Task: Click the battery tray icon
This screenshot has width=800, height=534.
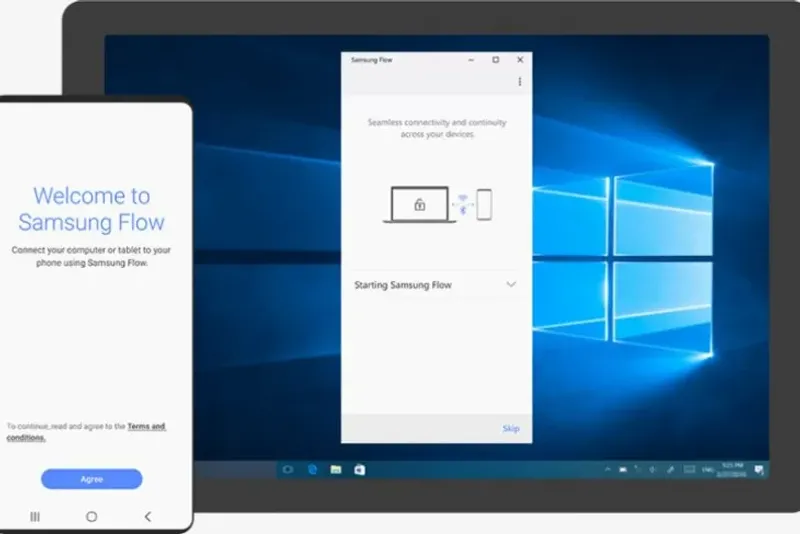Action: (x=623, y=469)
